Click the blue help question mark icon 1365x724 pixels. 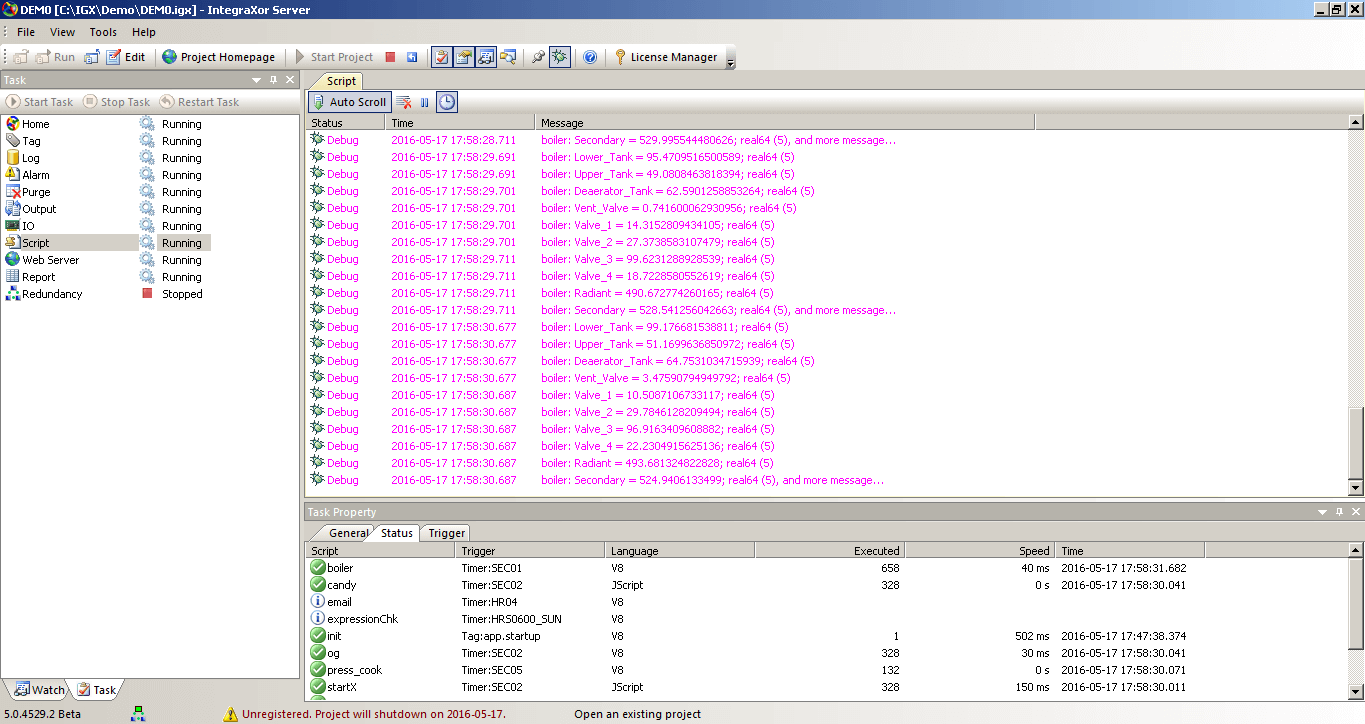[x=590, y=57]
